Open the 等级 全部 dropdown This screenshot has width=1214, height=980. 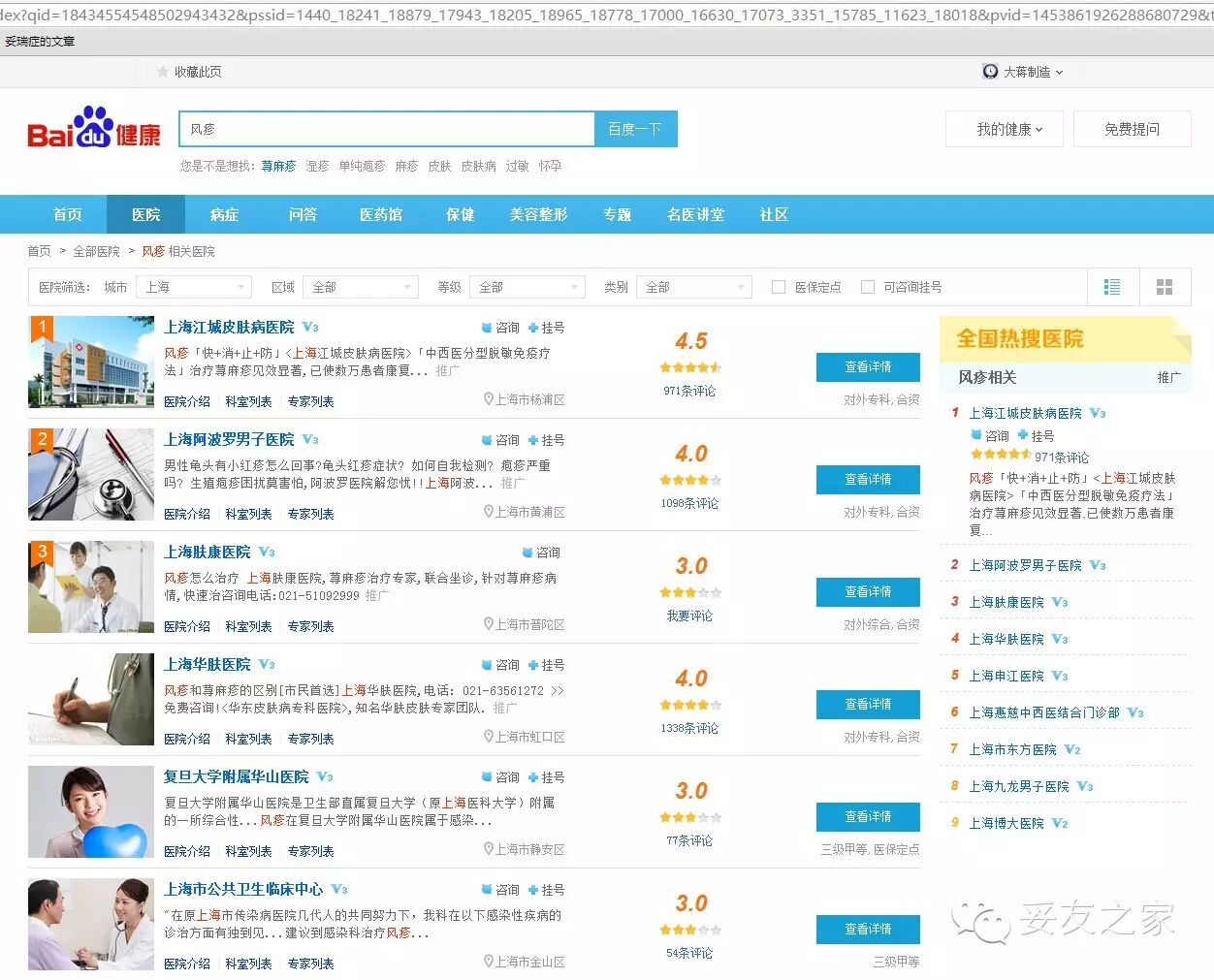click(x=527, y=287)
